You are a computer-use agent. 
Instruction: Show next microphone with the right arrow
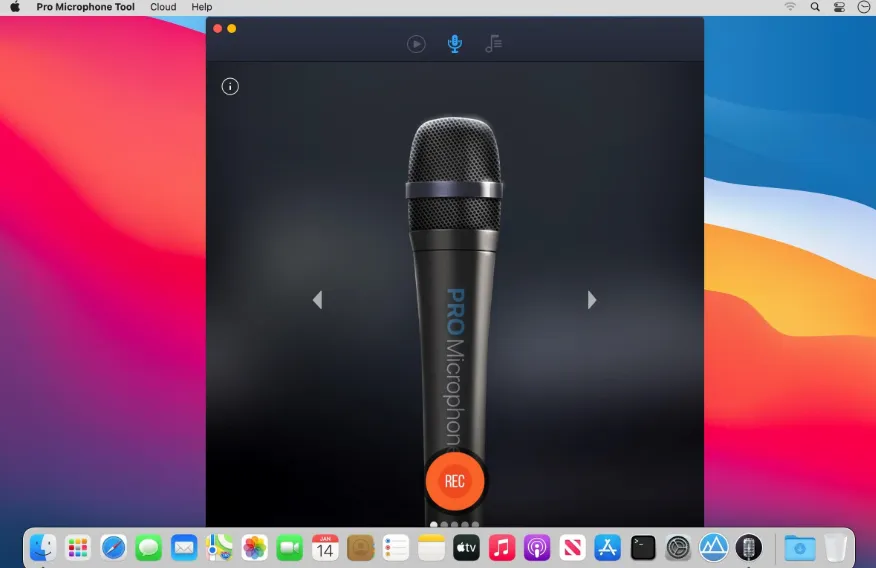[592, 300]
